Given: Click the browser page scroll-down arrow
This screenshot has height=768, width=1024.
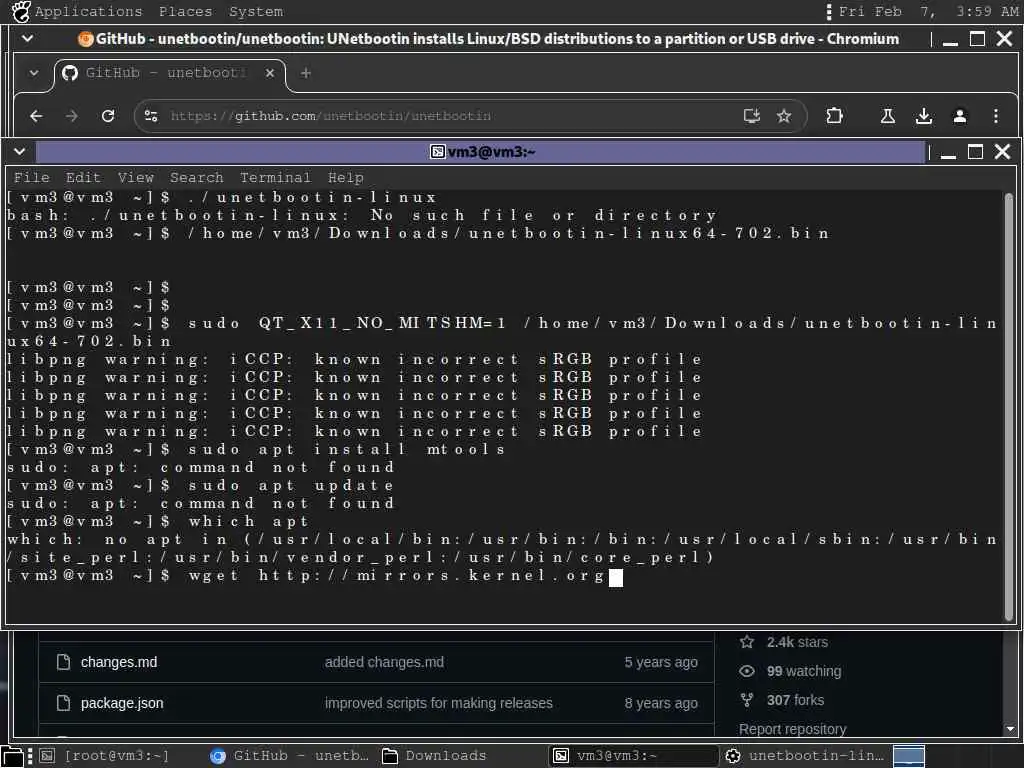Looking at the screenshot, I should pos(1010,729).
